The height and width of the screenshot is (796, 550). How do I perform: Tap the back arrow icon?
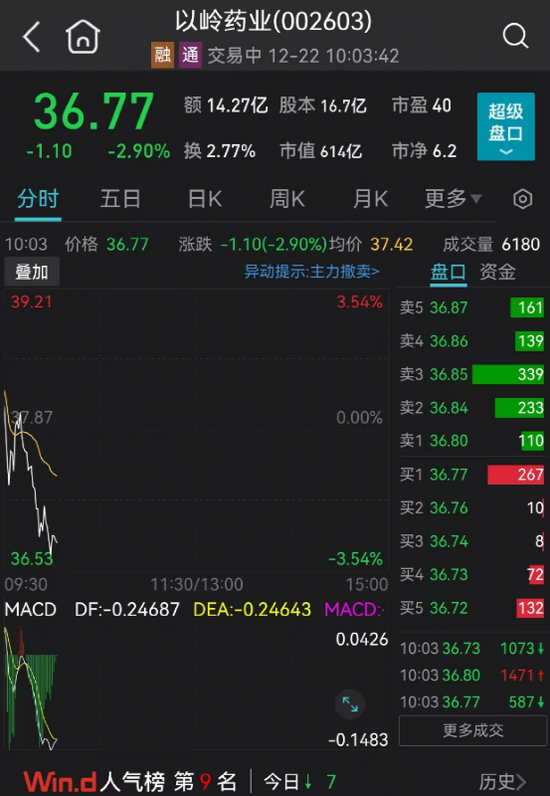tap(31, 36)
